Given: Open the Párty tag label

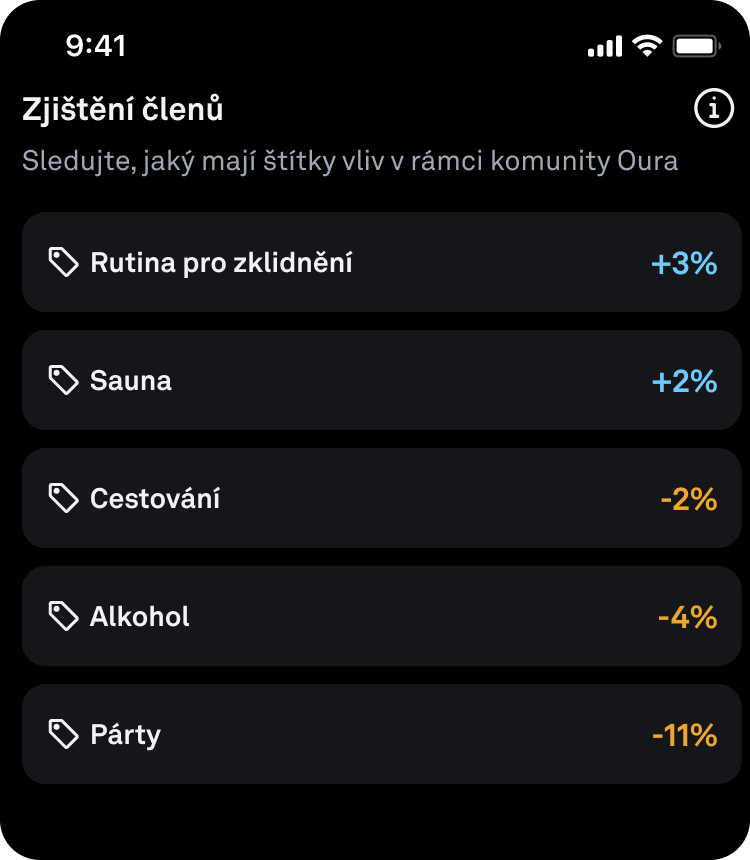Looking at the screenshot, I should (x=125, y=735).
